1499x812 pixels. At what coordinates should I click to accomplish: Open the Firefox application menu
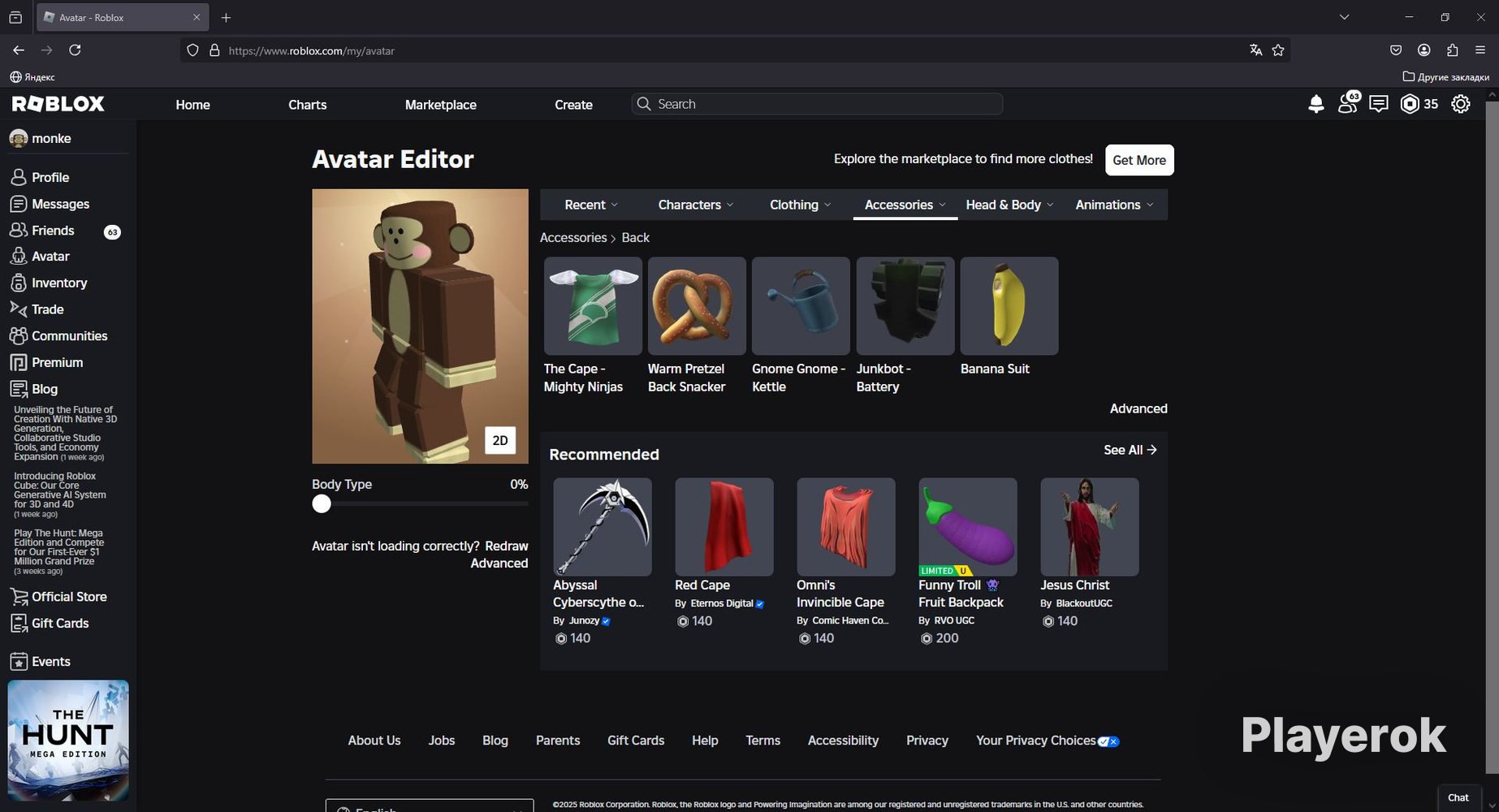pos(1480,50)
